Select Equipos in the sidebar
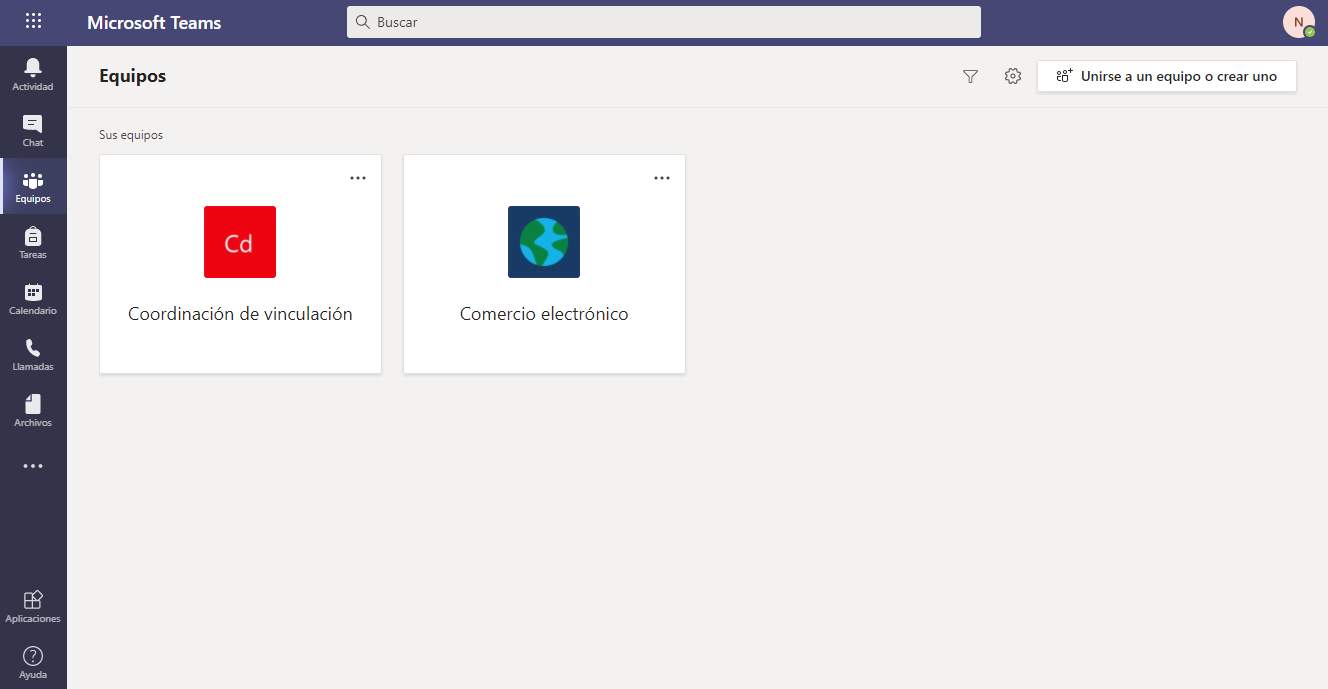The image size is (1328, 689). (x=33, y=186)
